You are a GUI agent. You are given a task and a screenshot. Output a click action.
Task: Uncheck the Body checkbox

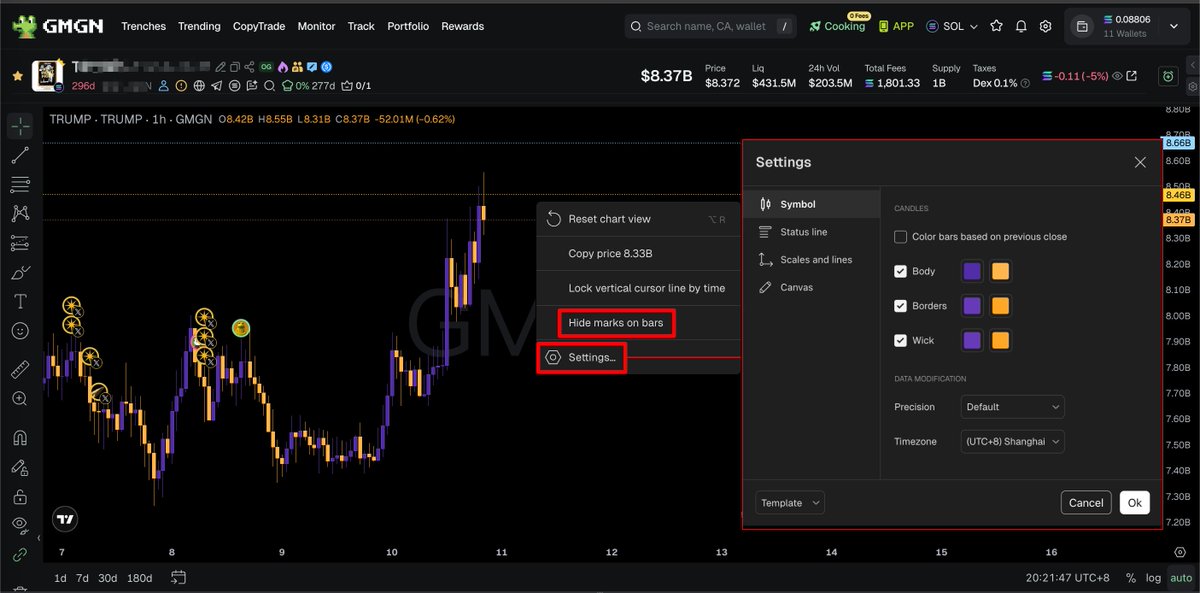pos(901,271)
